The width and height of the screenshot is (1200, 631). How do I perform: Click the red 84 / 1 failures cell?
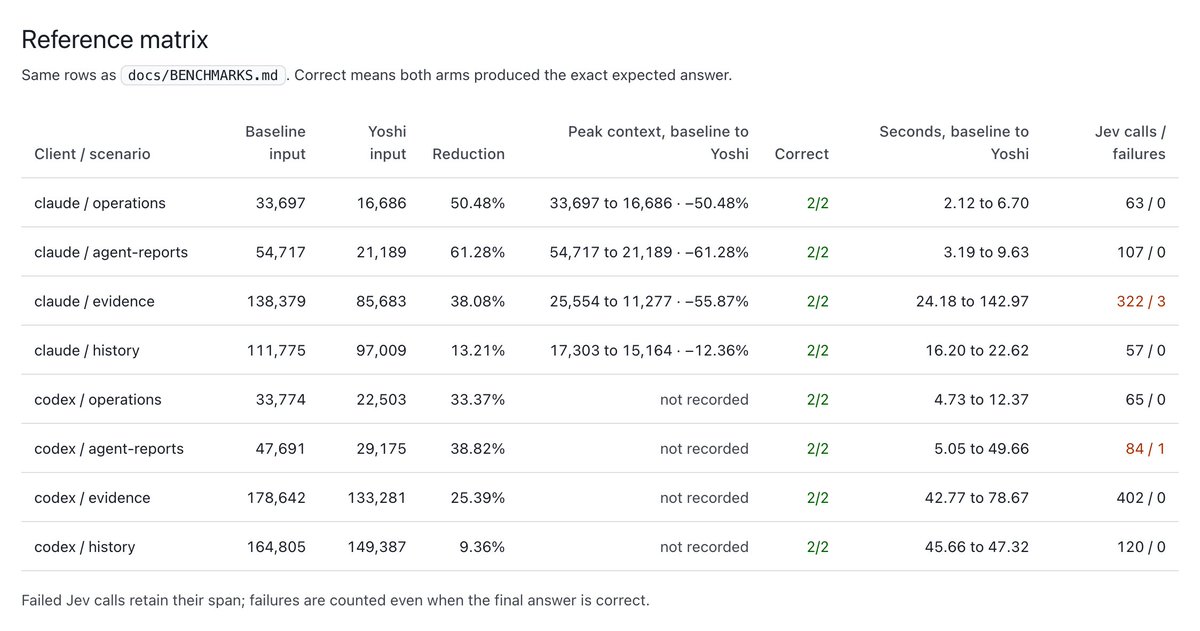(1145, 449)
